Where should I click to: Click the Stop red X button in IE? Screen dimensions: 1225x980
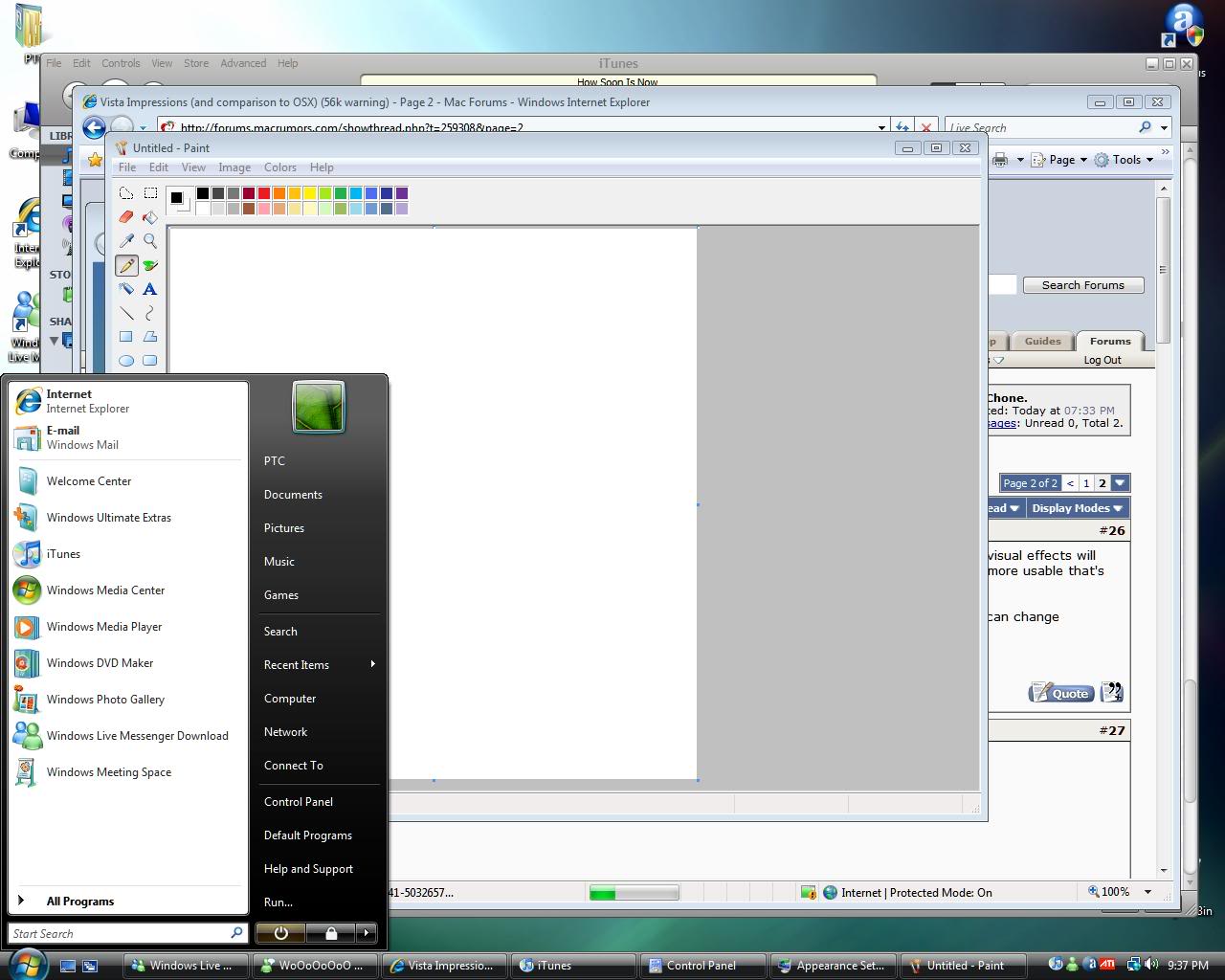[925, 127]
